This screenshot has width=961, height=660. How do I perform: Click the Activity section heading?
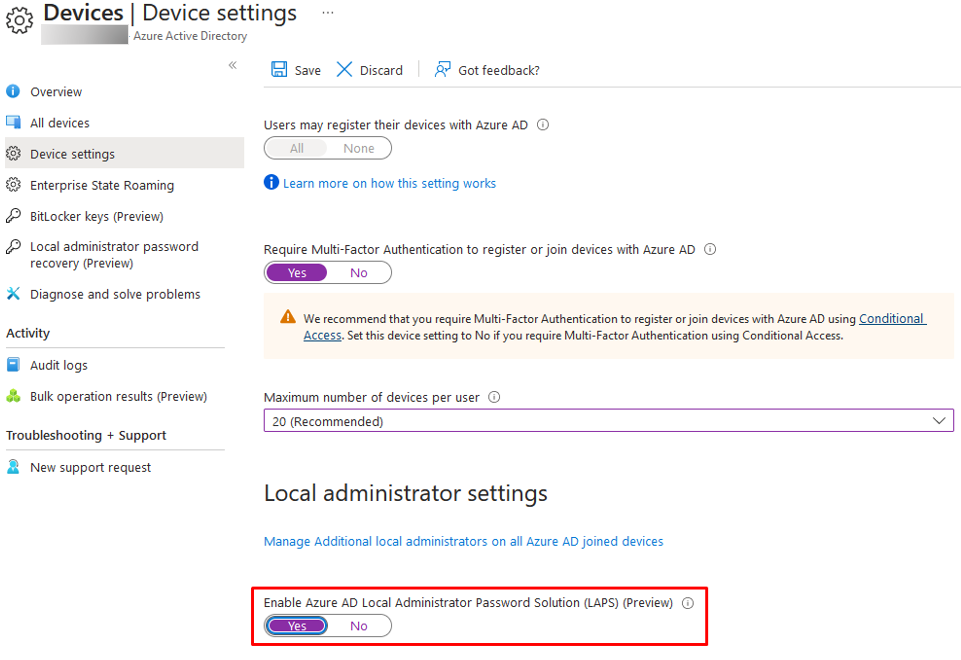coord(28,333)
